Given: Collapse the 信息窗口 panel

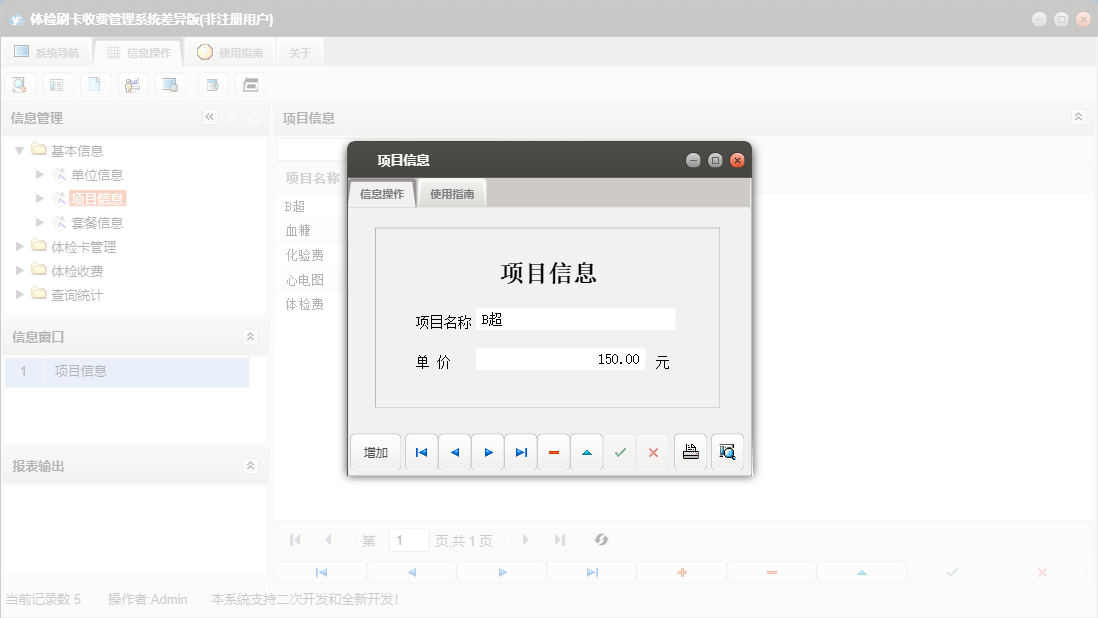Looking at the screenshot, I should pos(251,337).
